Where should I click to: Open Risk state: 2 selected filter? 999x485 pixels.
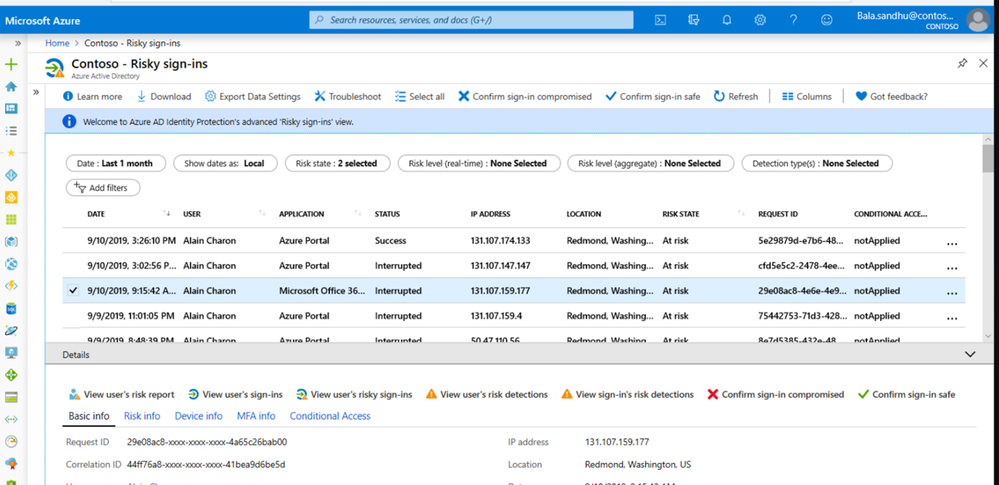pyautogui.click(x=337, y=163)
